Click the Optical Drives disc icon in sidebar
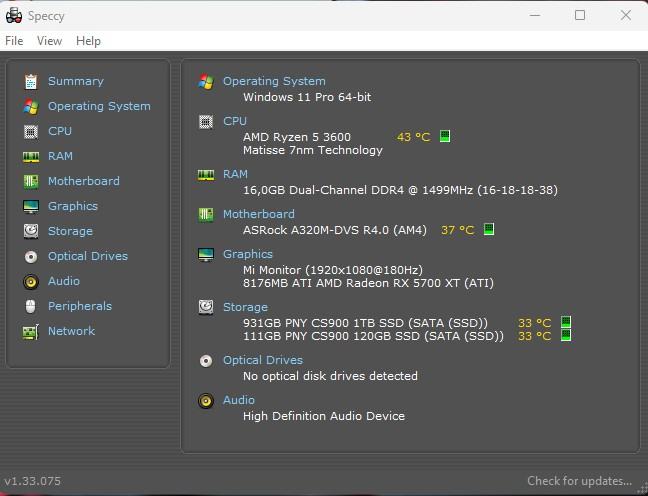 [x=31, y=257]
